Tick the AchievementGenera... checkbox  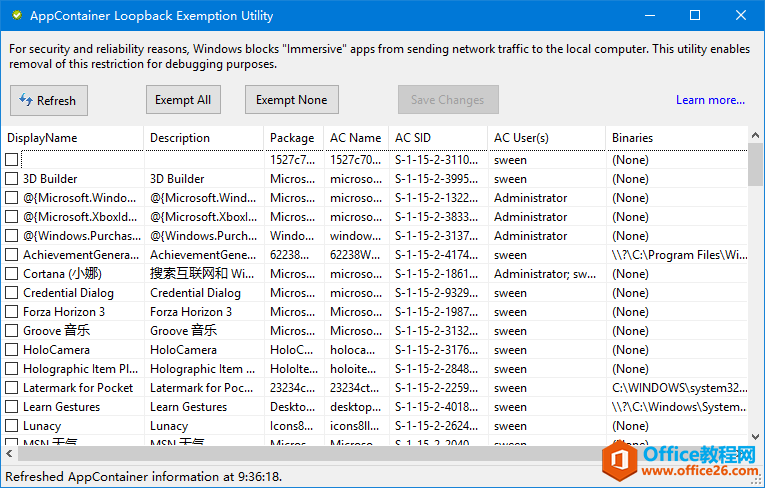[x=12, y=255]
